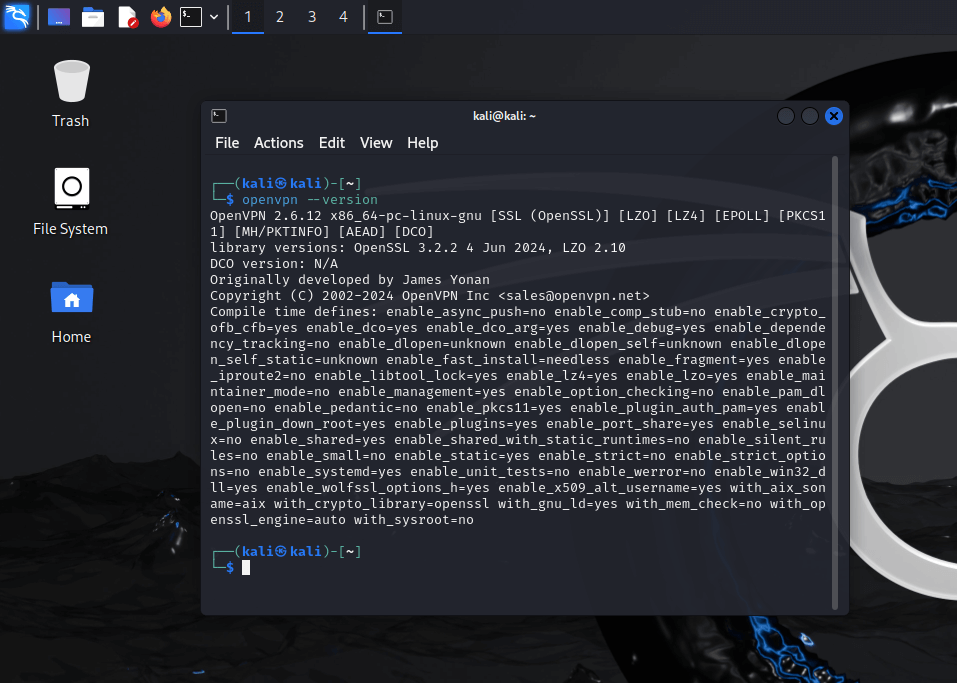Click the terminal cursor at empty prompt
The image size is (957, 683).
coord(246,568)
